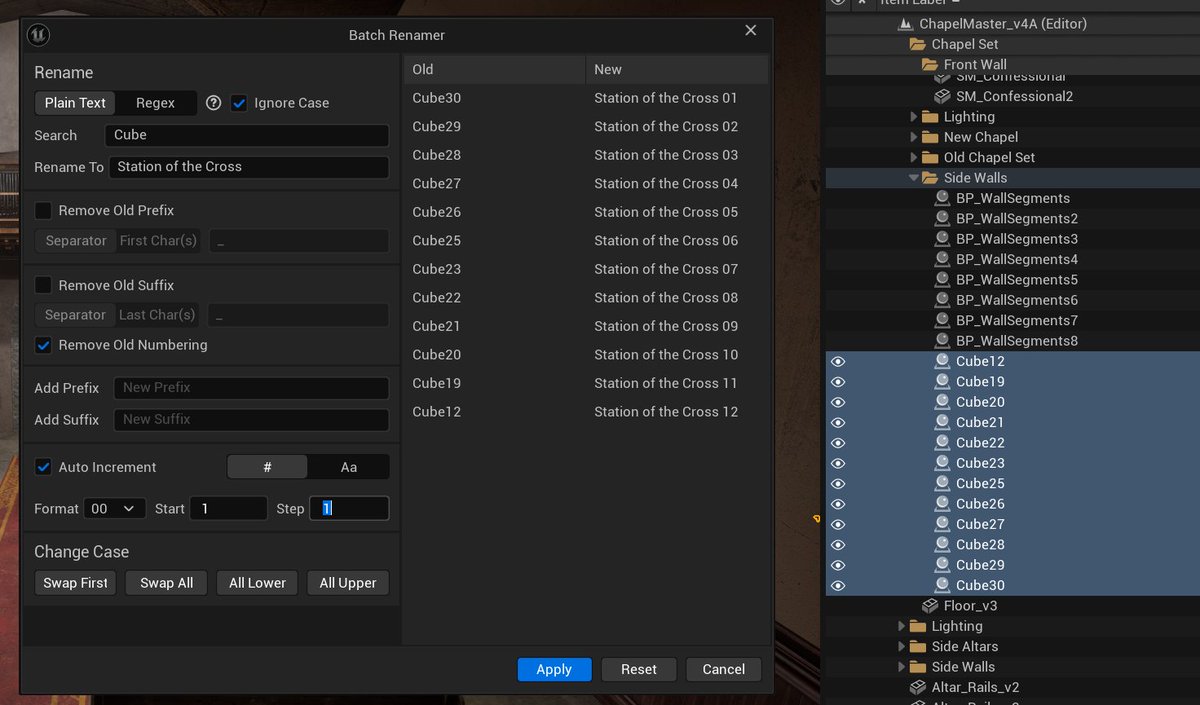This screenshot has width=1200, height=705.
Task: Toggle the Ignore Case checkbox
Action: pyautogui.click(x=239, y=103)
